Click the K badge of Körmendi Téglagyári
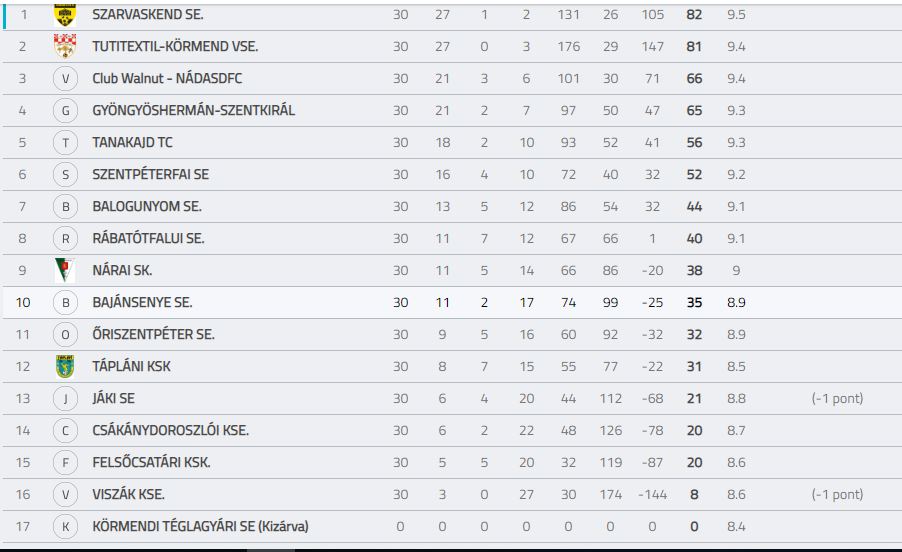Screen dimensions: 902x552 (65, 526)
